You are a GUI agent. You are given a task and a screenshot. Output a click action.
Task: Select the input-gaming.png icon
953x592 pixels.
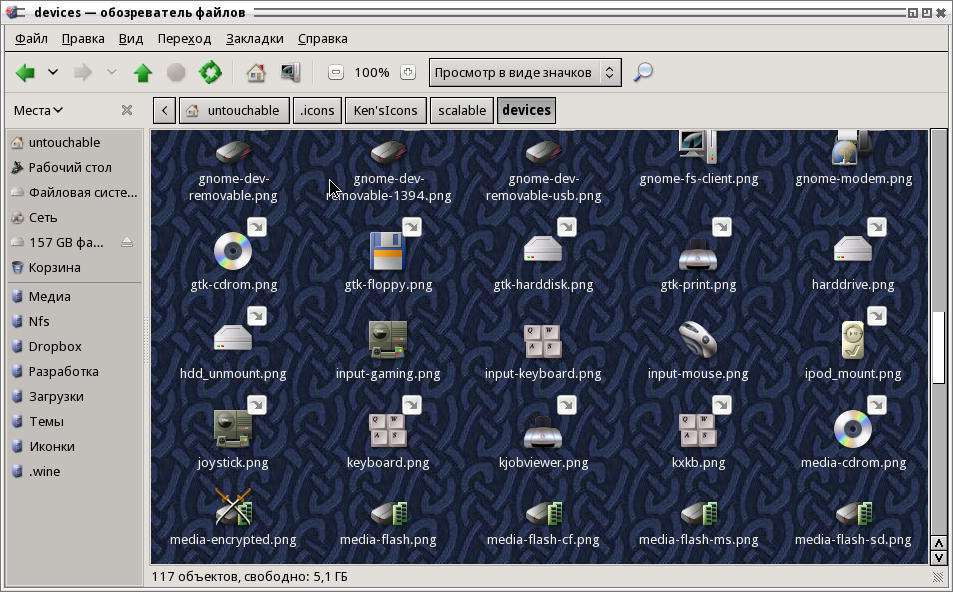(388, 340)
